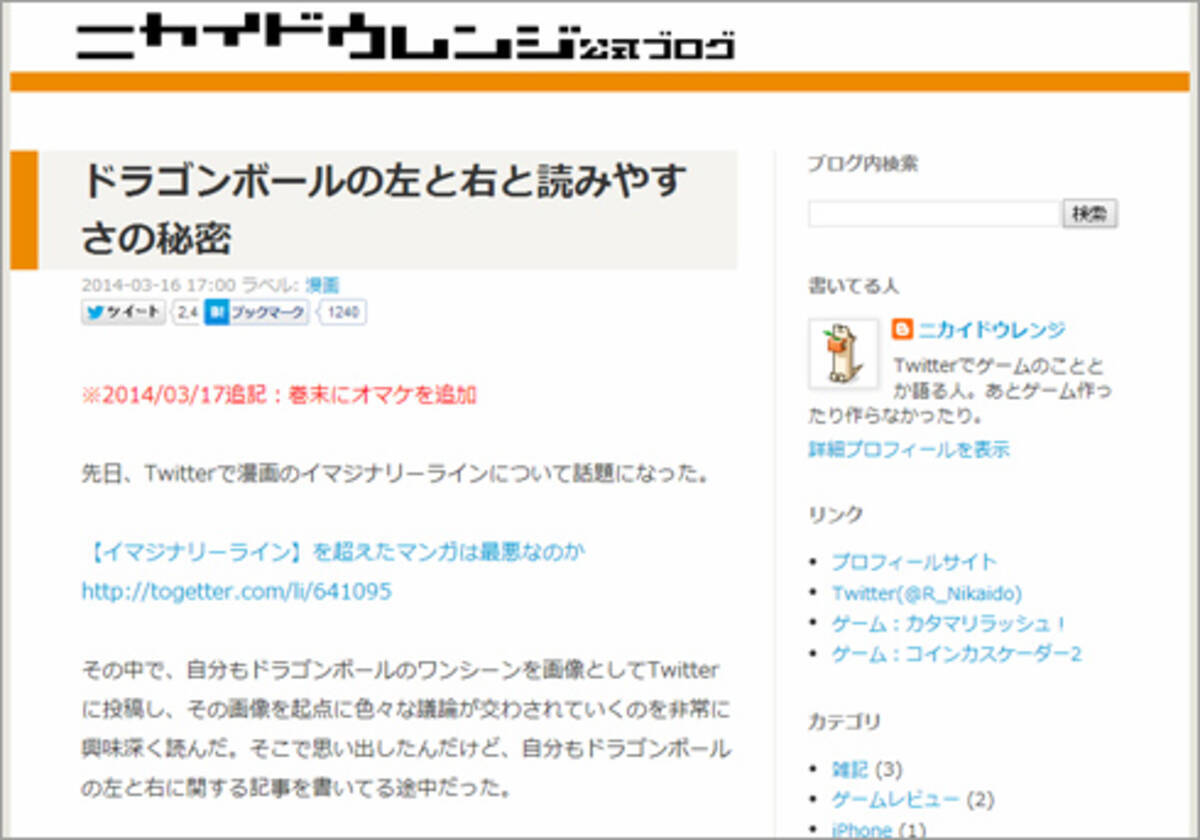Click the bookmark count 1240 bubble
Viewport: 1200px width, 840px height.
click(342, 312)
